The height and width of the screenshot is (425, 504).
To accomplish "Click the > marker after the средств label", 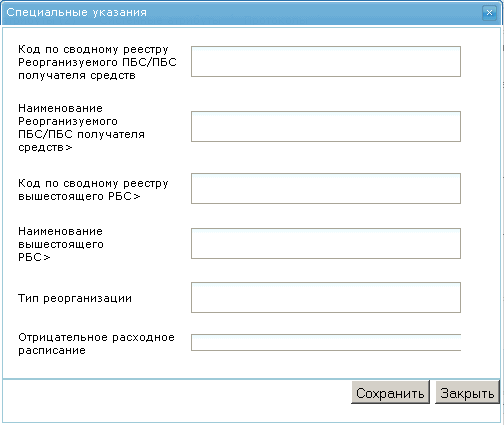I will 68,148.
